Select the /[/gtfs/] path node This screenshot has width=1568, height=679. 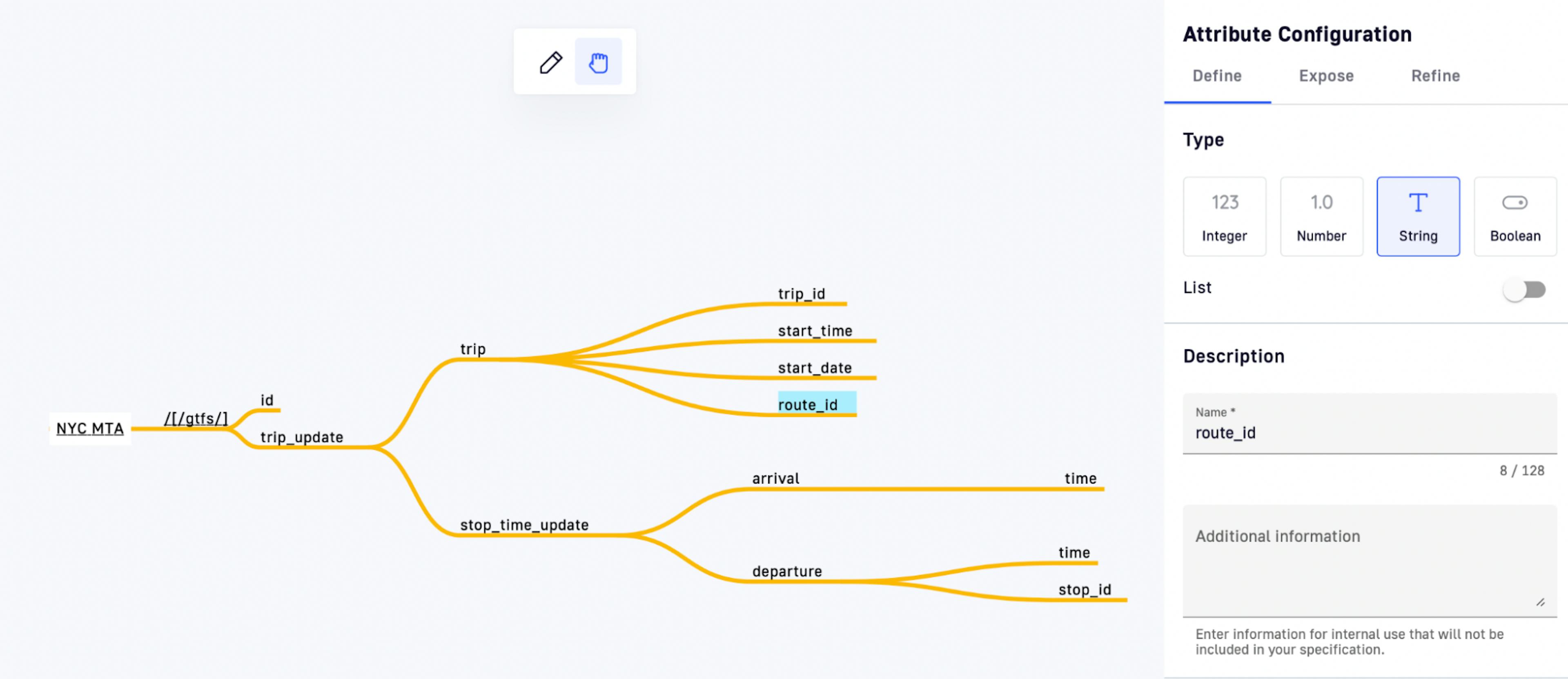pos(196,419)
